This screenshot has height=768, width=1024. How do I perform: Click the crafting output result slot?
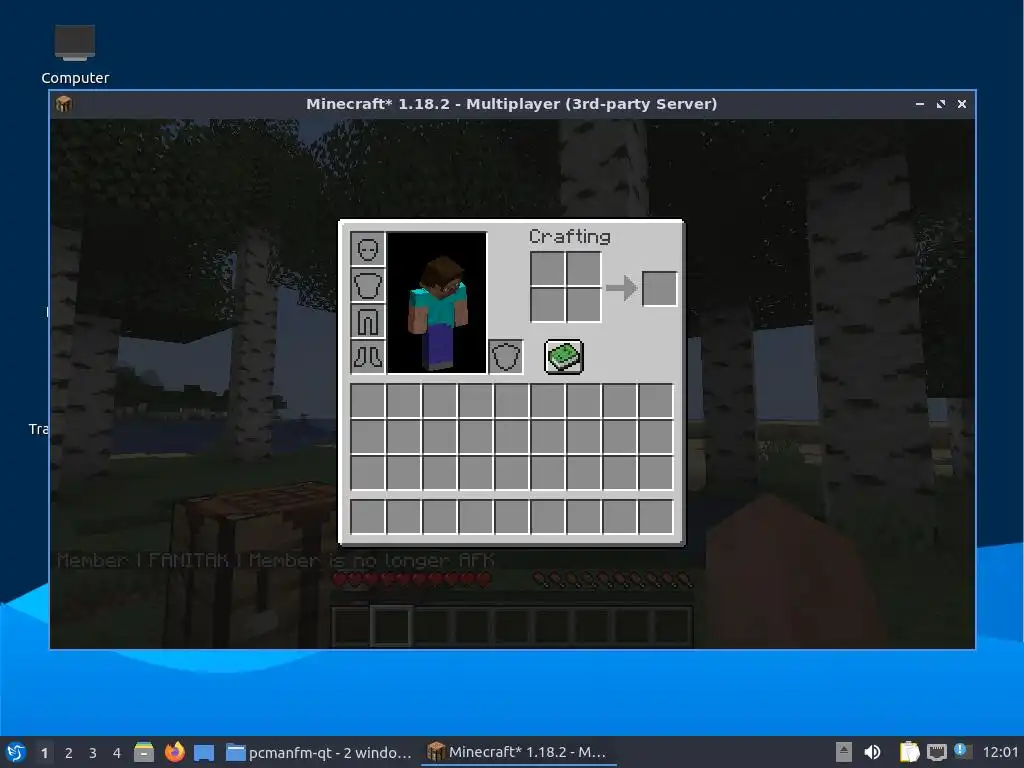point(660,289)
